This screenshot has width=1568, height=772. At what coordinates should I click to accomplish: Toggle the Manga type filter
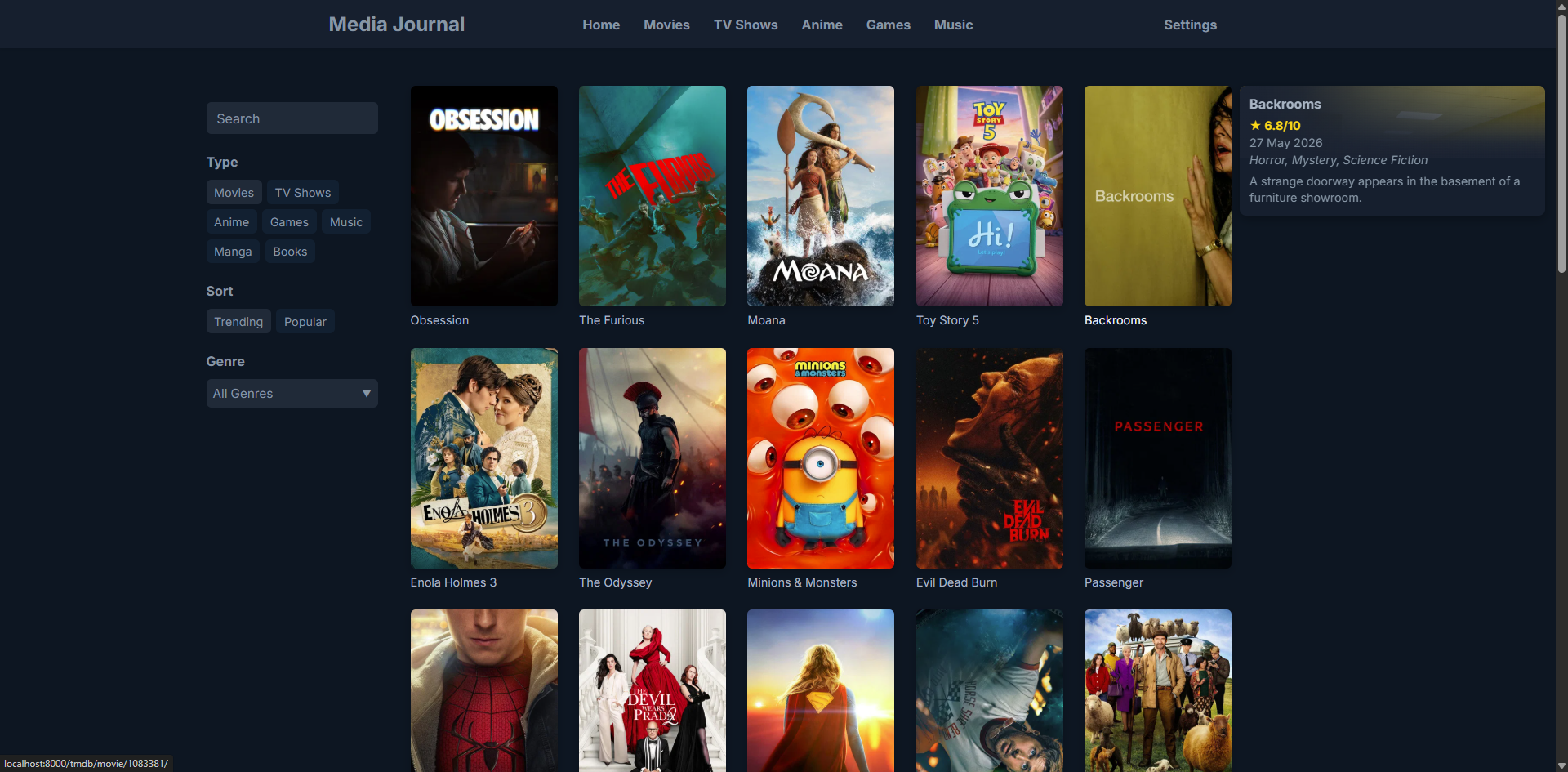[233, 252]
